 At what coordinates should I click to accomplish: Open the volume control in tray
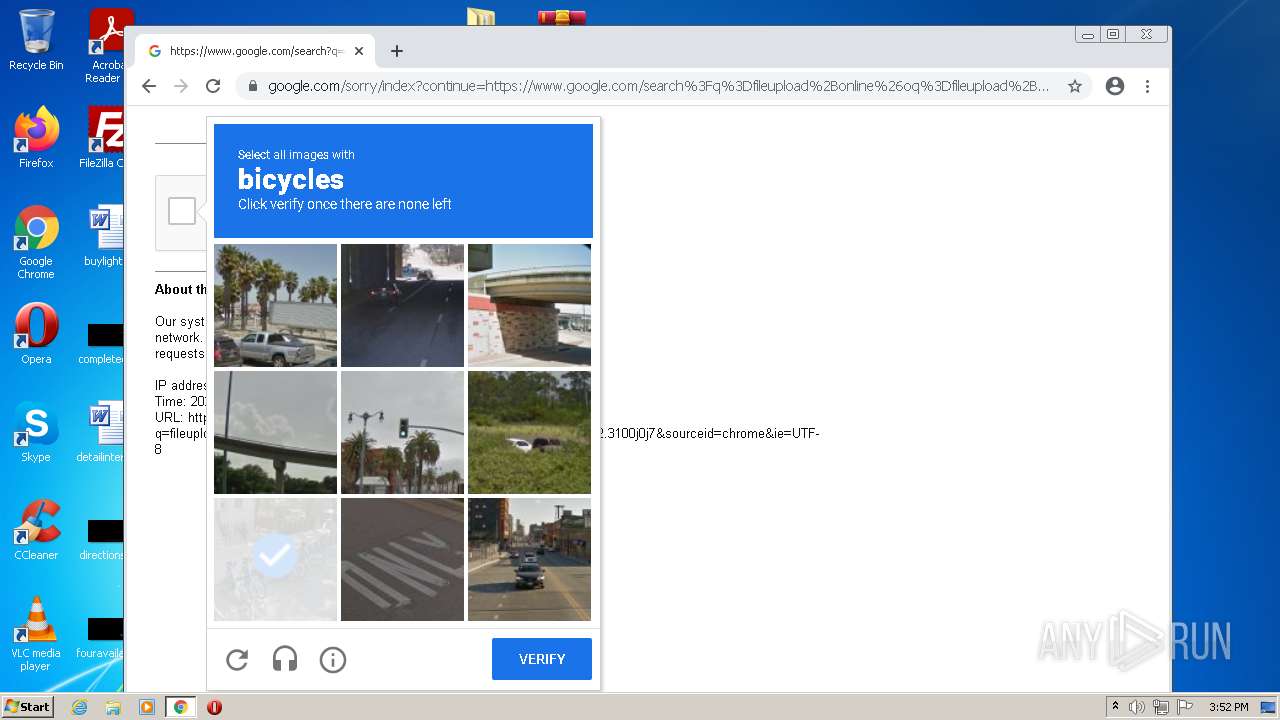tap(1137, 707)
